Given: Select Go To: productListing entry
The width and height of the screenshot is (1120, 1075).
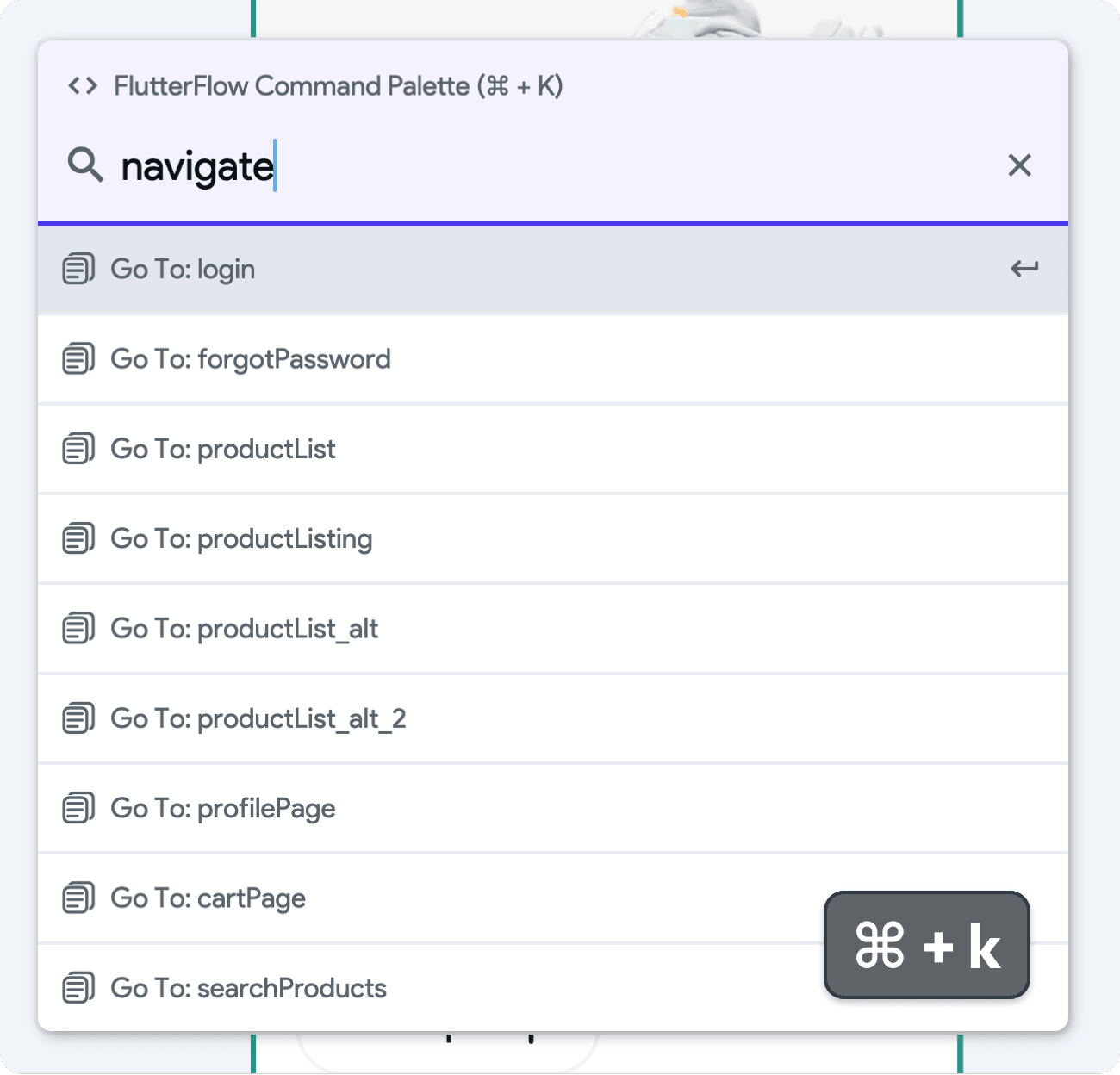Looking at the screenshot, I should pos(241,539).
